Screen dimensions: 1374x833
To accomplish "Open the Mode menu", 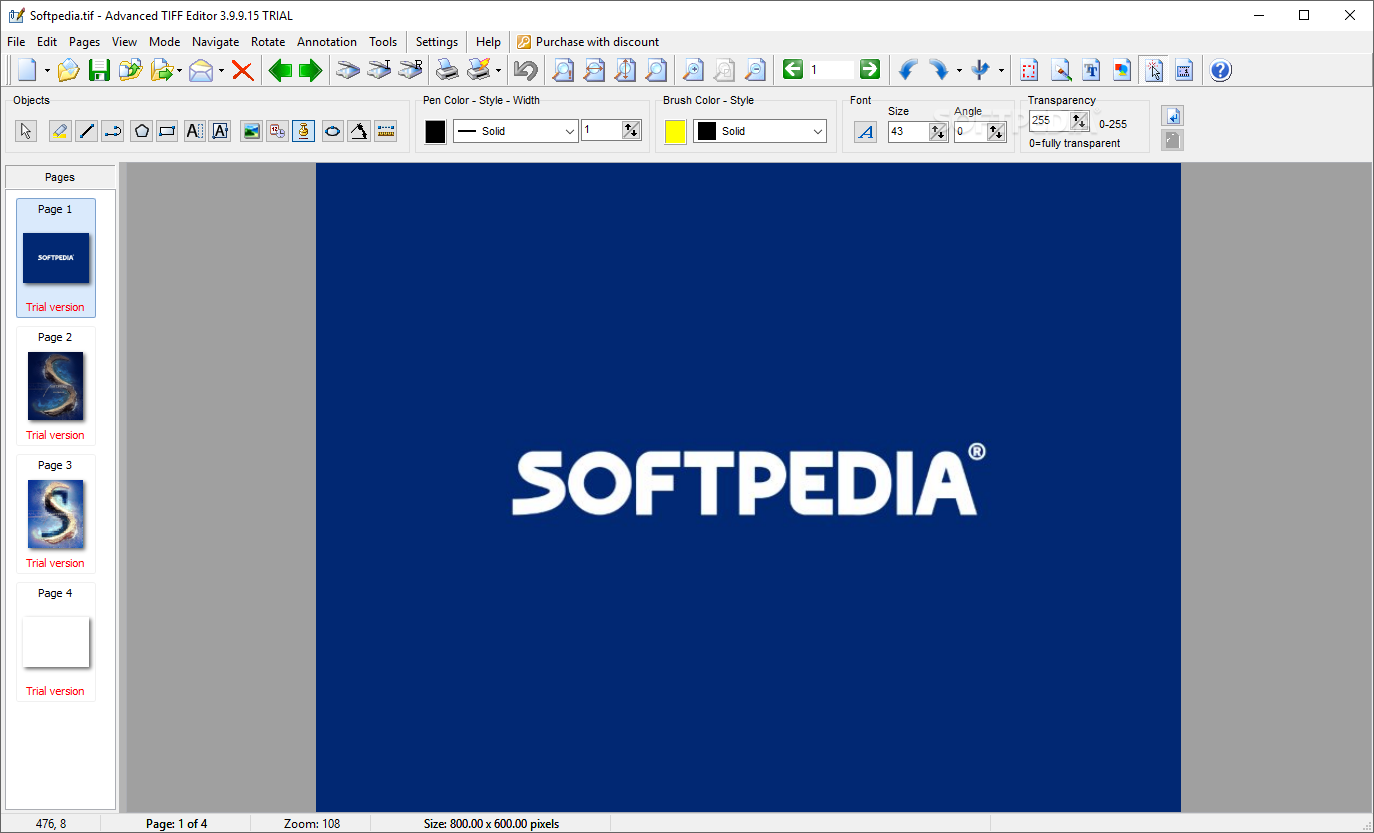I will coord(165,42).
